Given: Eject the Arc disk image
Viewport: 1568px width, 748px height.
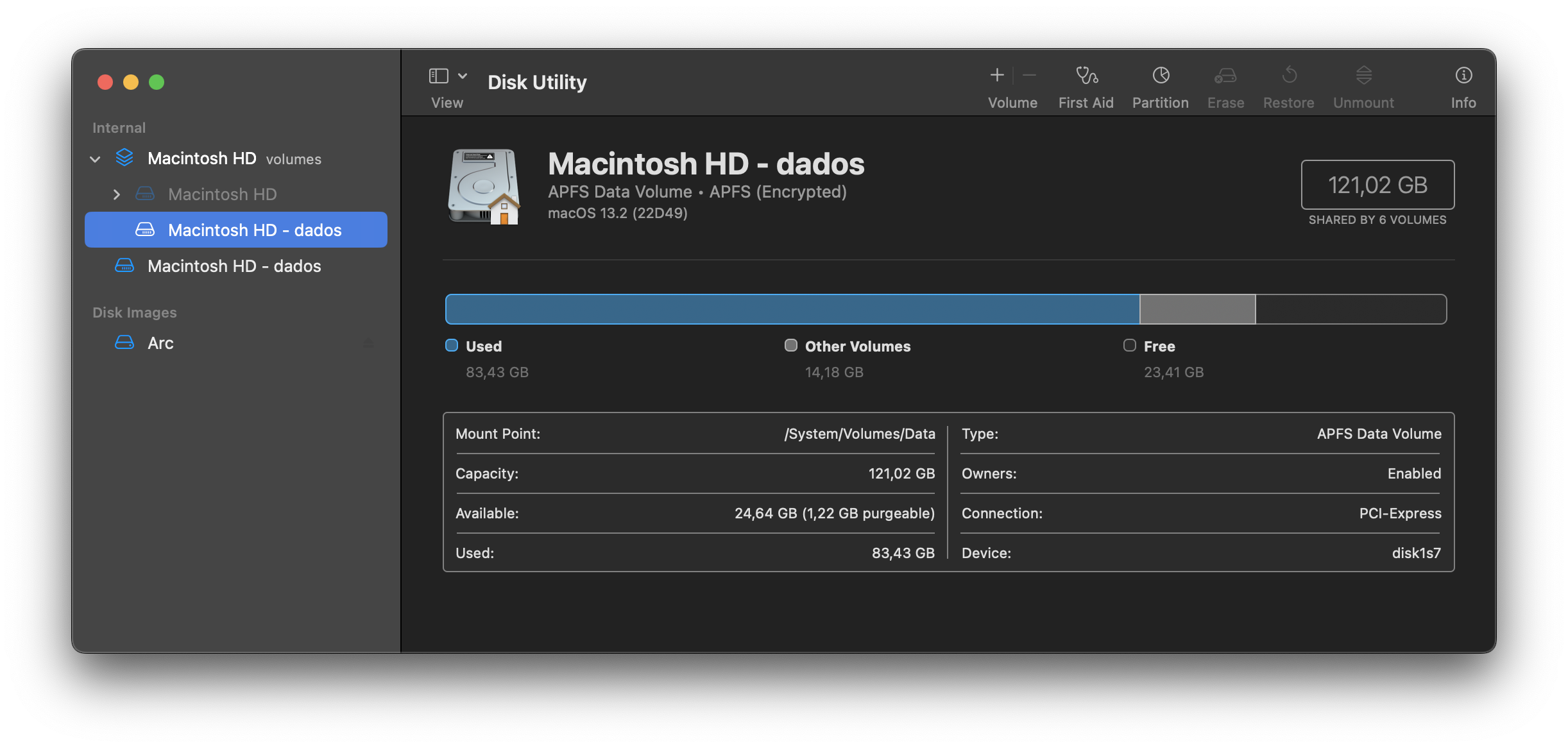Looking at the screenshot, I should [368, 343].
